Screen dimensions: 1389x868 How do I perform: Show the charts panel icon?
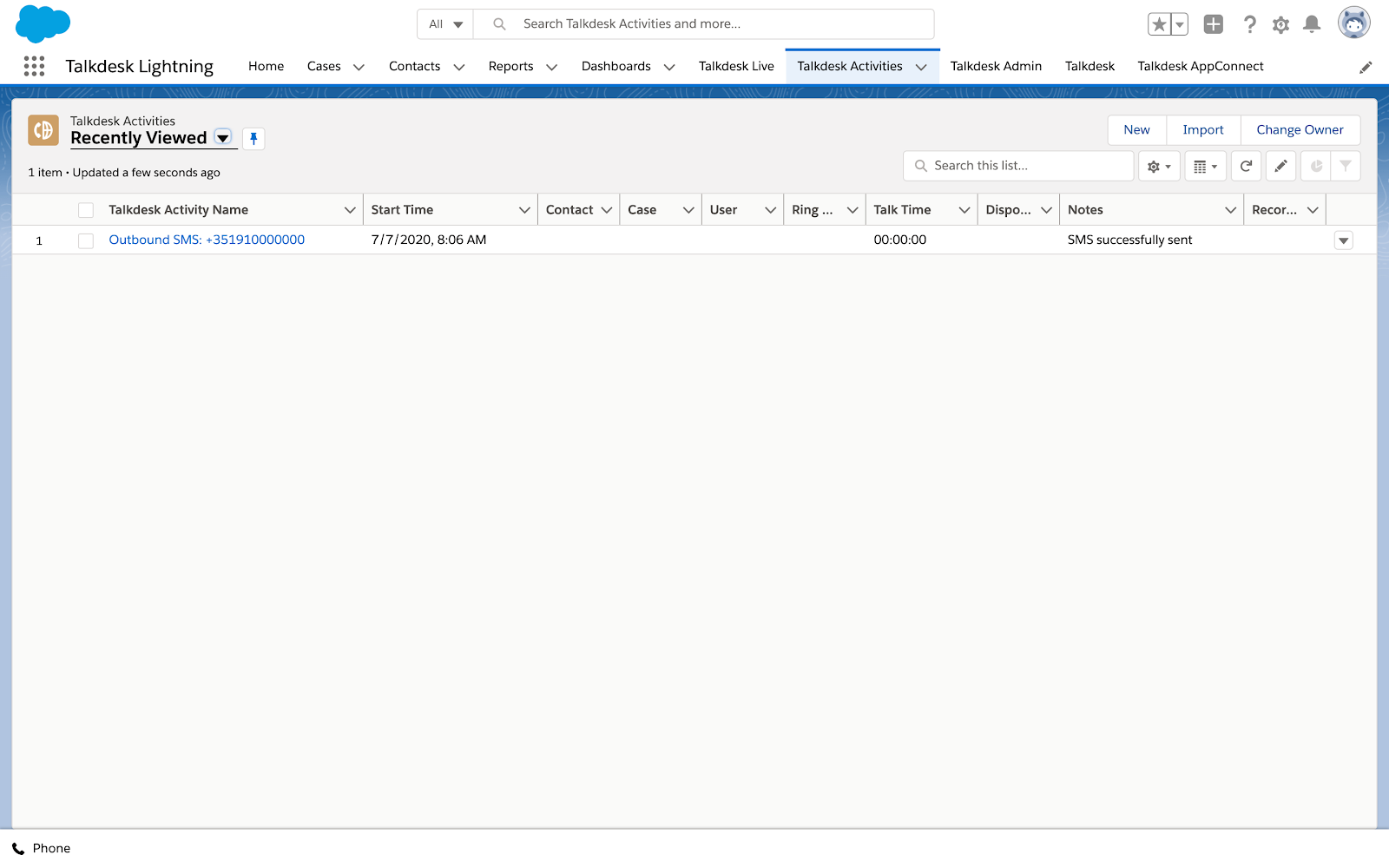click(x=1316, y=166)
